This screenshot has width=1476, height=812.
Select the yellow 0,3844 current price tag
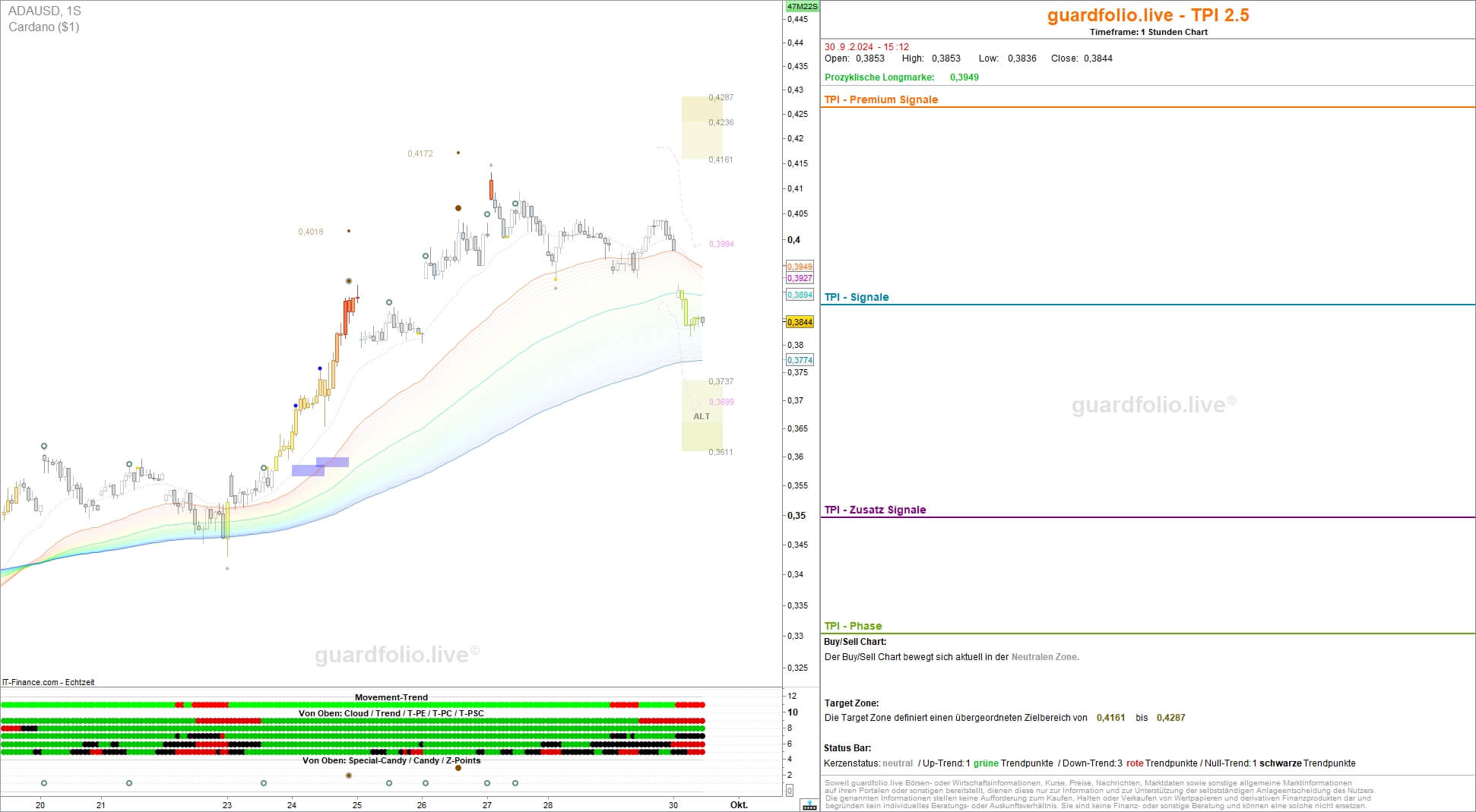(800, 322)
